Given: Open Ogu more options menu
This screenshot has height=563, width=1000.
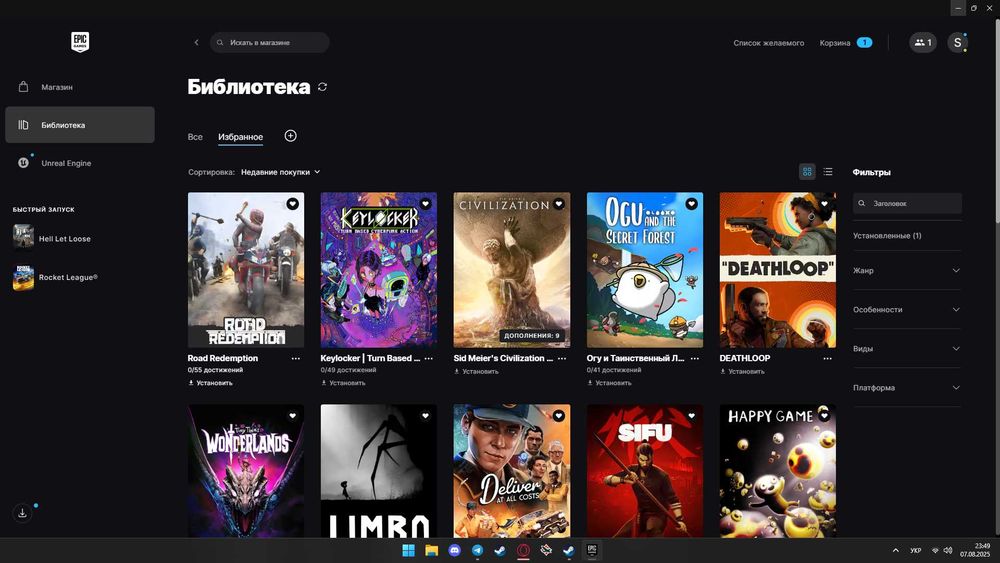Looking at the screenshot, I should (695, 358).
